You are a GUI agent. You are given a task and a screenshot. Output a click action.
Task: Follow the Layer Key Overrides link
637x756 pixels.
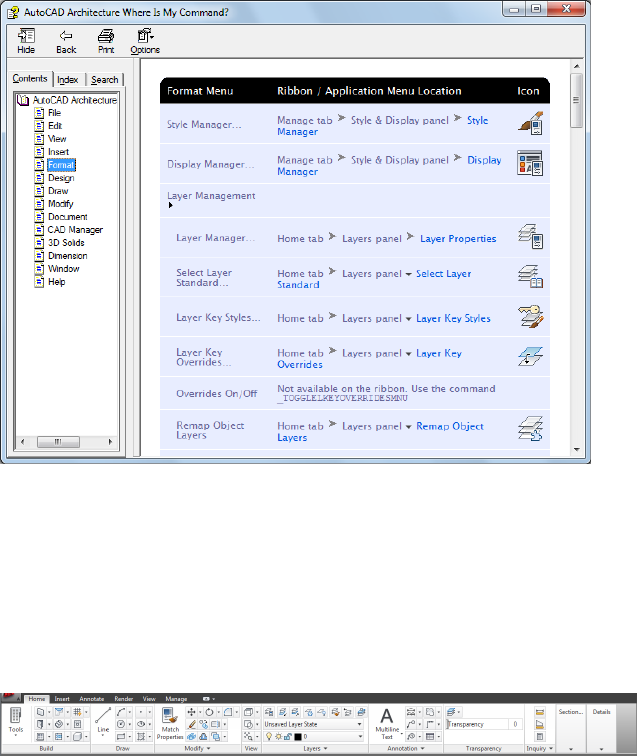pos(369,359)
